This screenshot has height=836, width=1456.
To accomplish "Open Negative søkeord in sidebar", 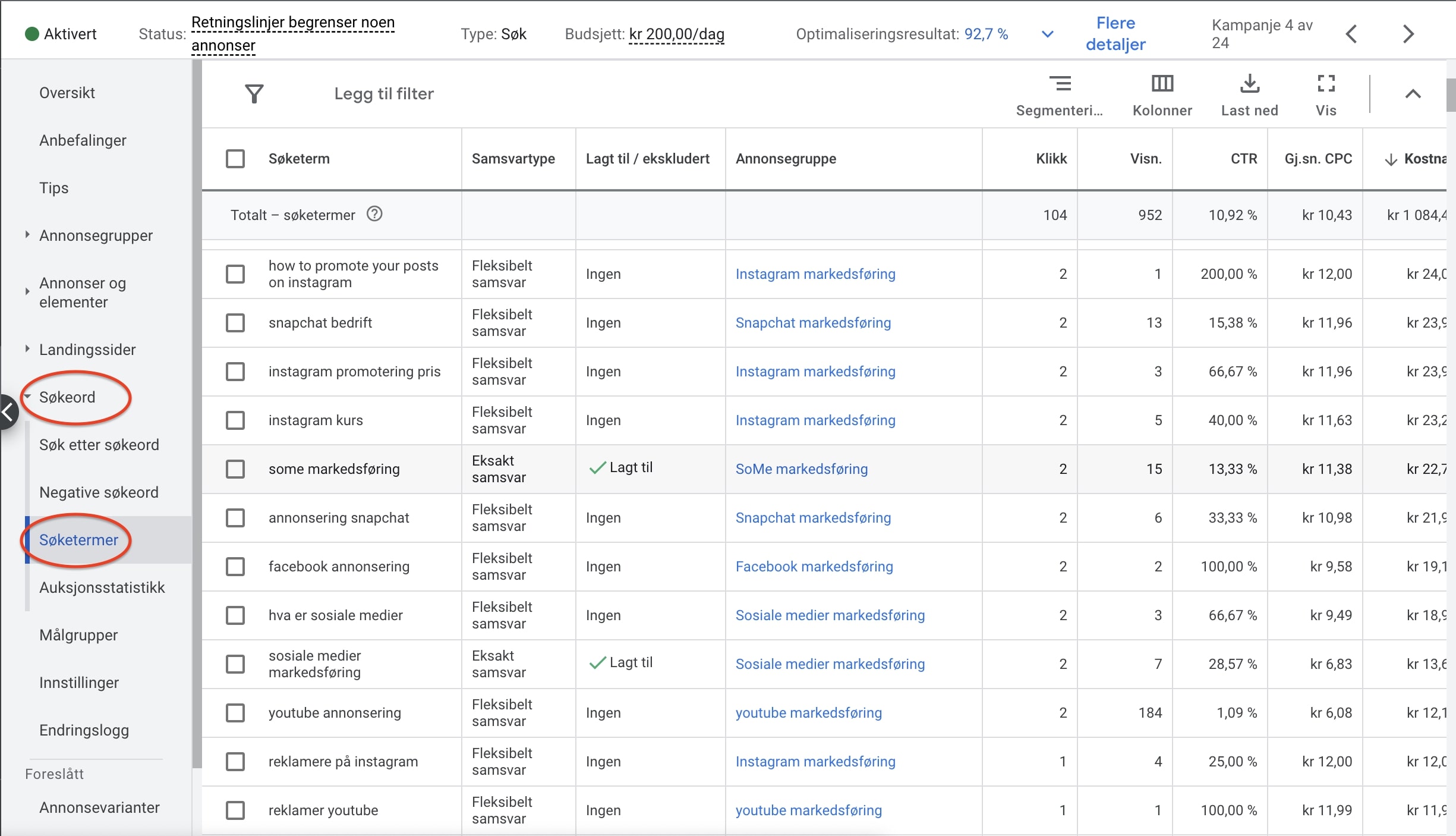I will pos(99,492).
